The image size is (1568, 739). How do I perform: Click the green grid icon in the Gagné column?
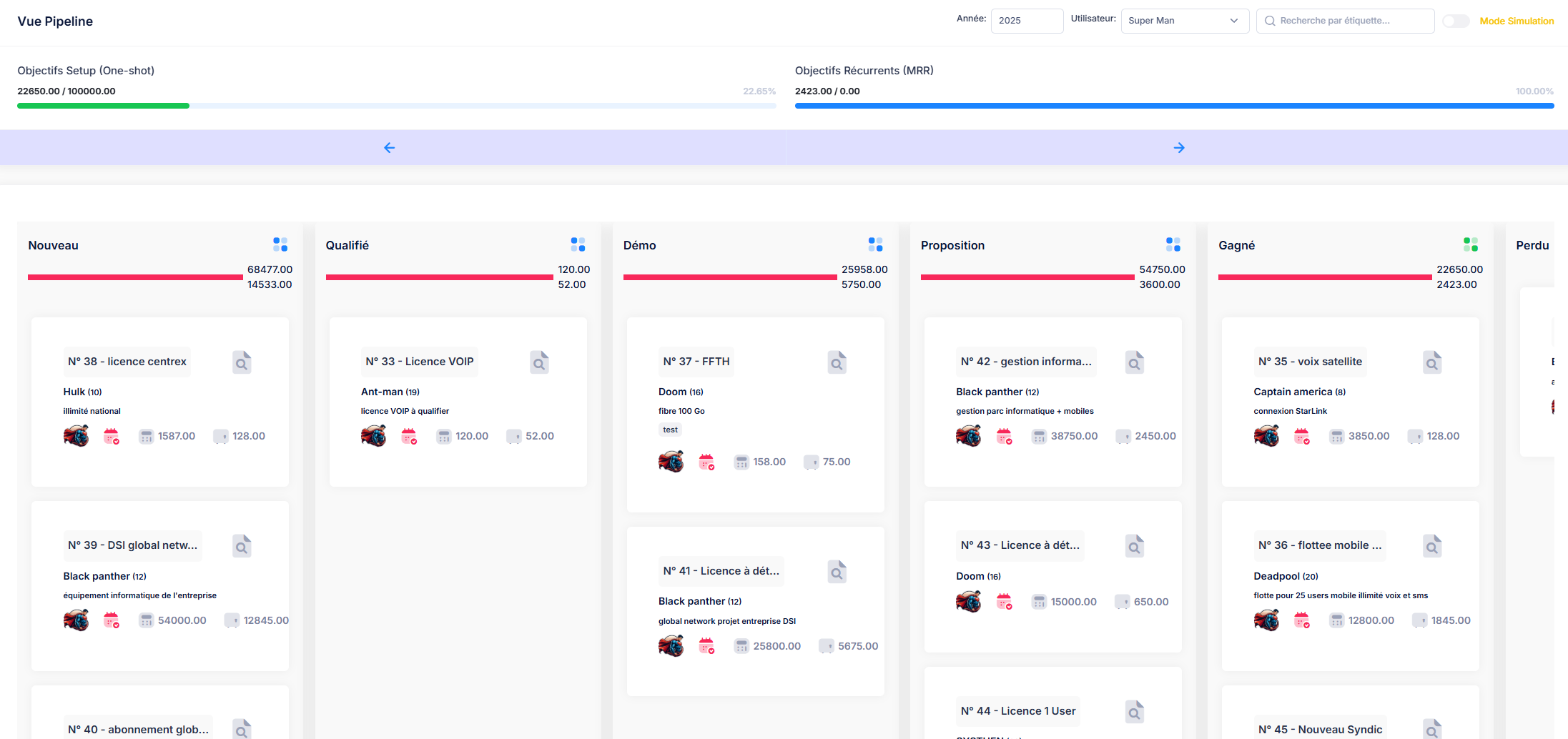point(1470,244)
